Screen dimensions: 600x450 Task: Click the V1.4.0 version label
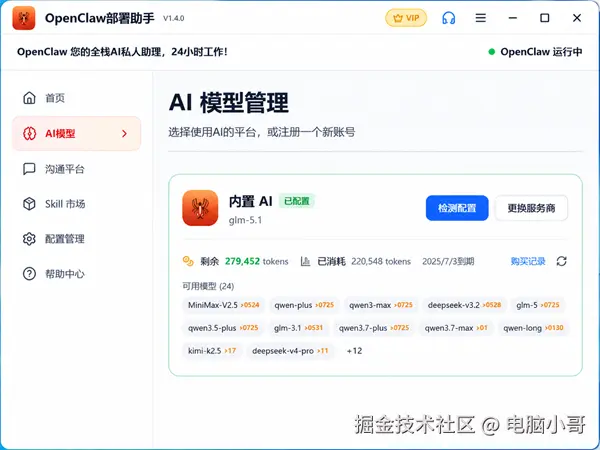pos(174,18)
